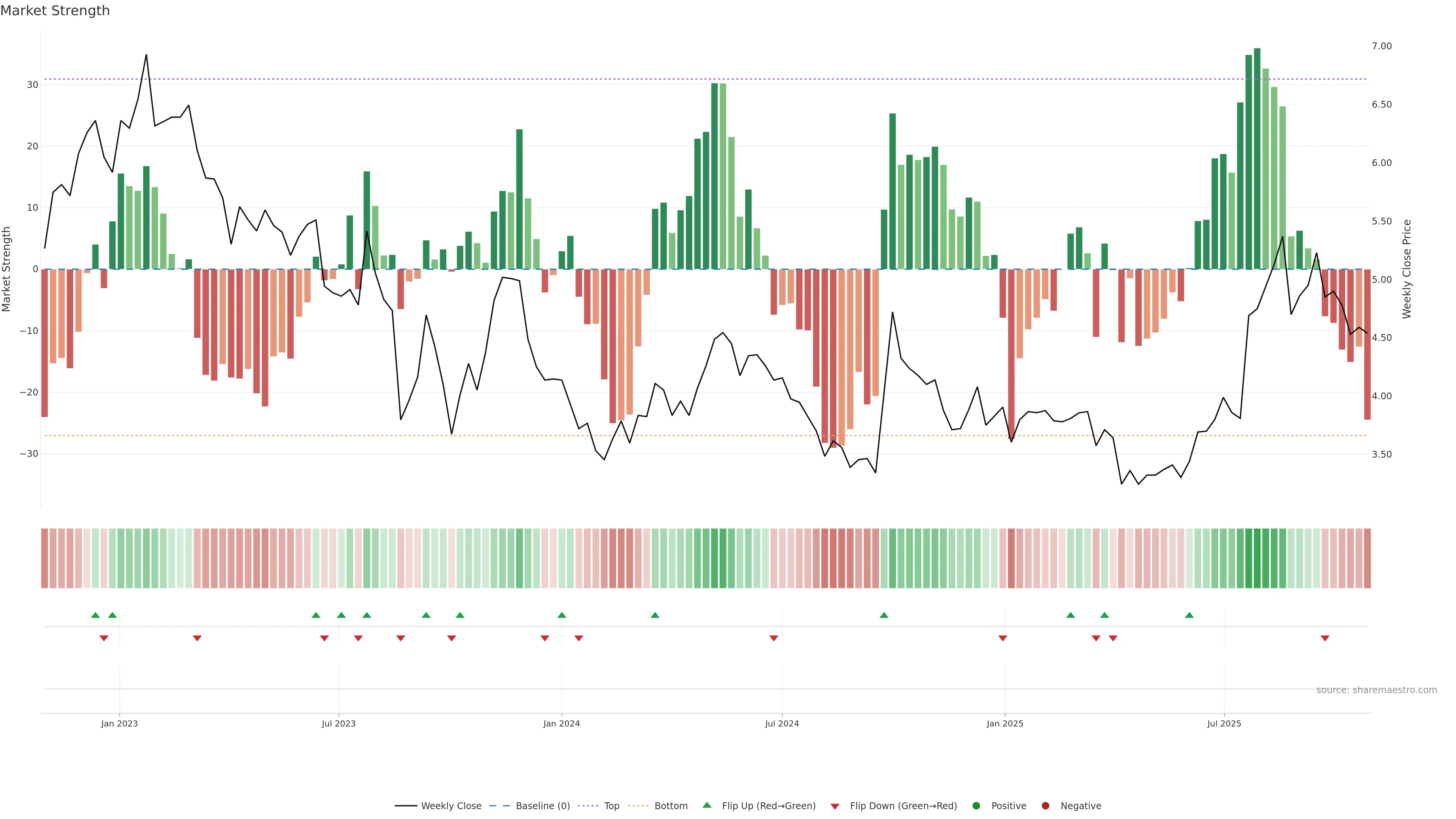The image size is (1456, 819).
Task: Click the red Negative circle legend icon
Action: (1045, 806)
